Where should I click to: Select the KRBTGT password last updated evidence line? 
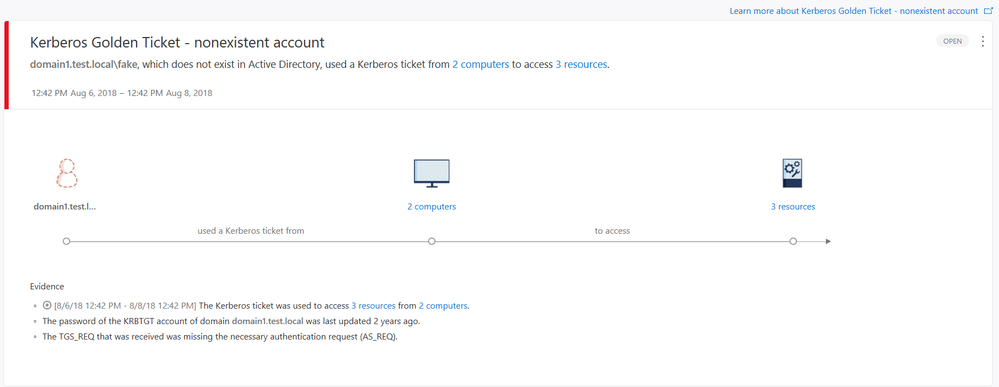(x=231, y=321)
